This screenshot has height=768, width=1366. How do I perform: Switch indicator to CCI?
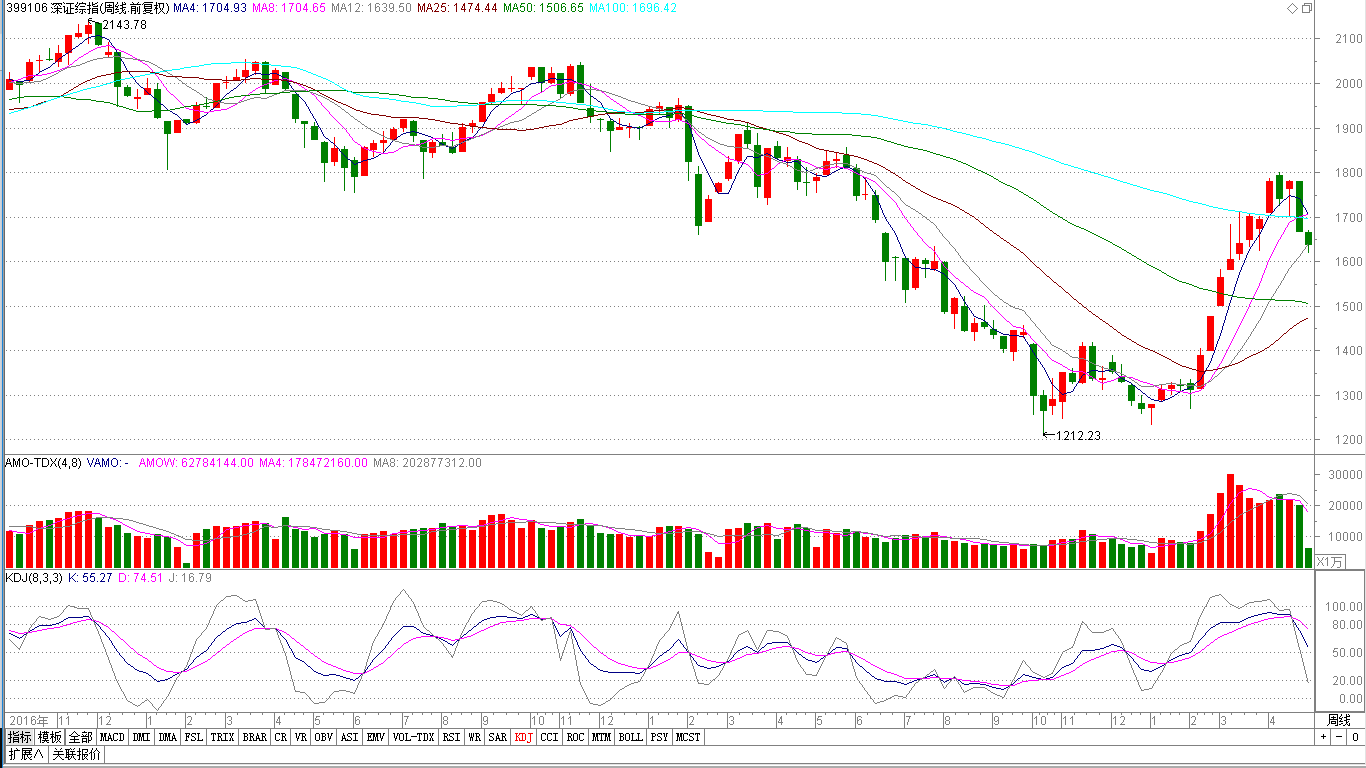coord(549,737)
